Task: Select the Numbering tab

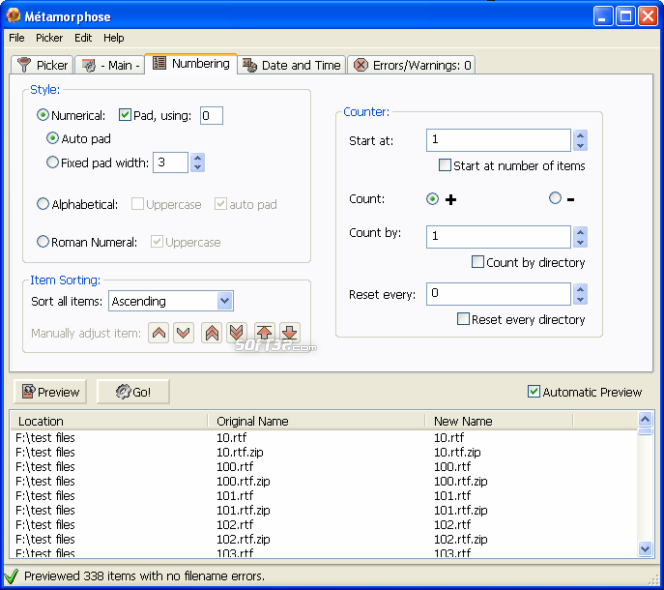Action: (191, 64)
